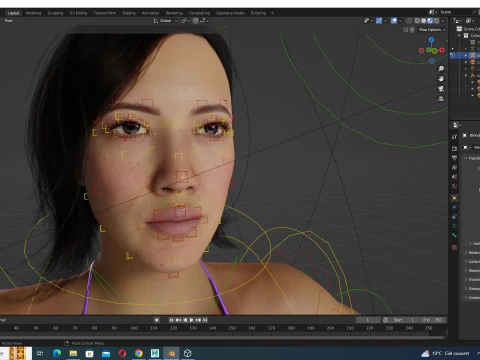Open the viewport object visibility dropdown

pos(369,21)
